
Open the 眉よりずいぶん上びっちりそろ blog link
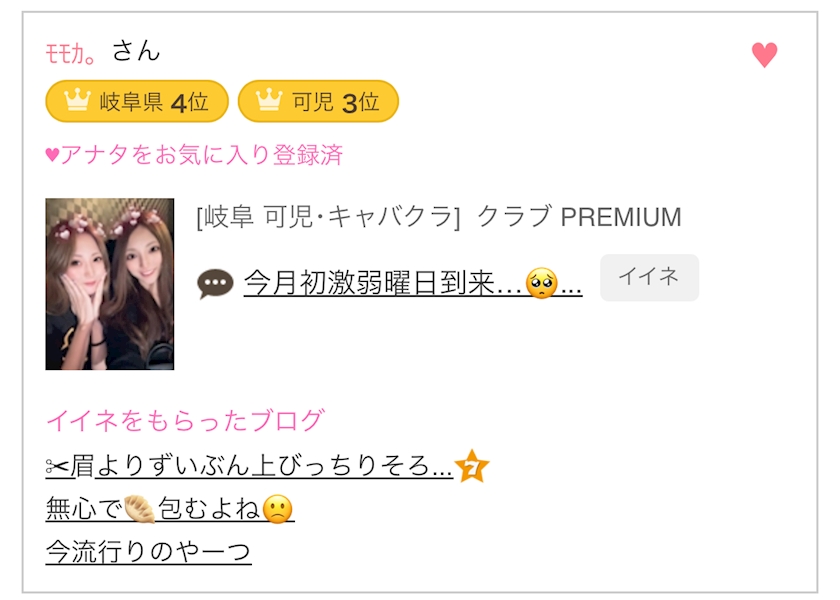coord(274,466)
